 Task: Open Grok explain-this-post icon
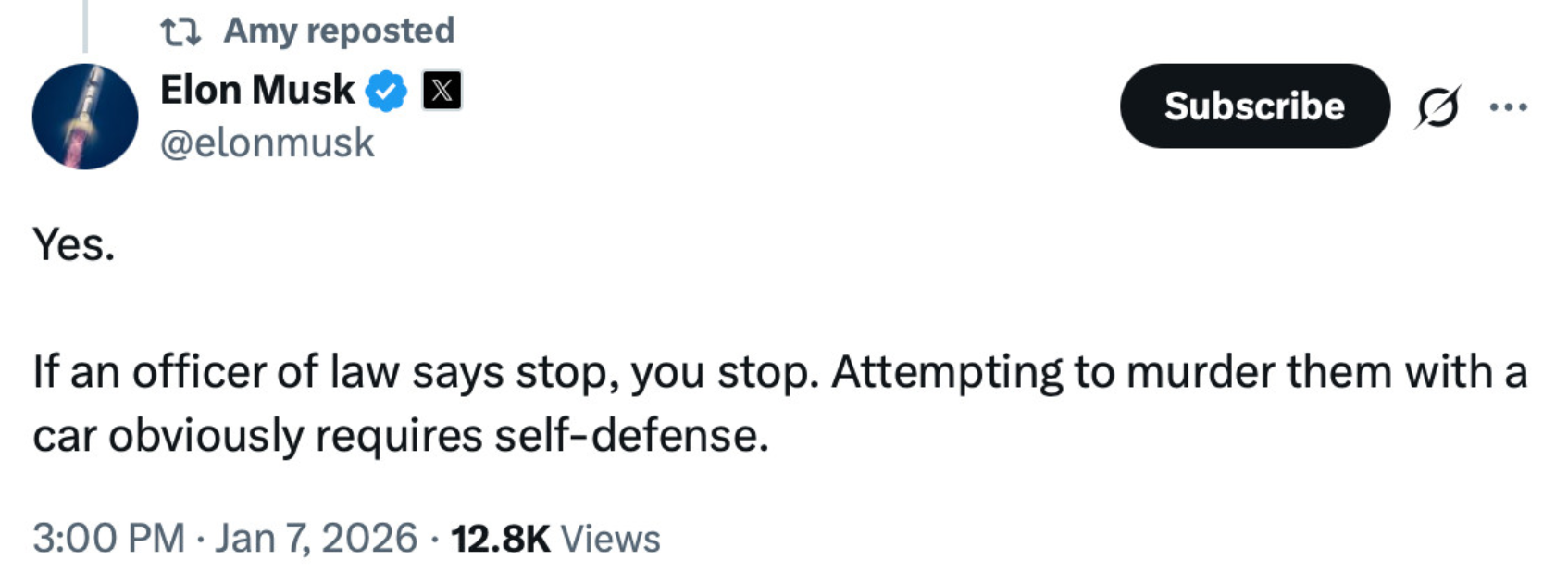click(1437, 107)
